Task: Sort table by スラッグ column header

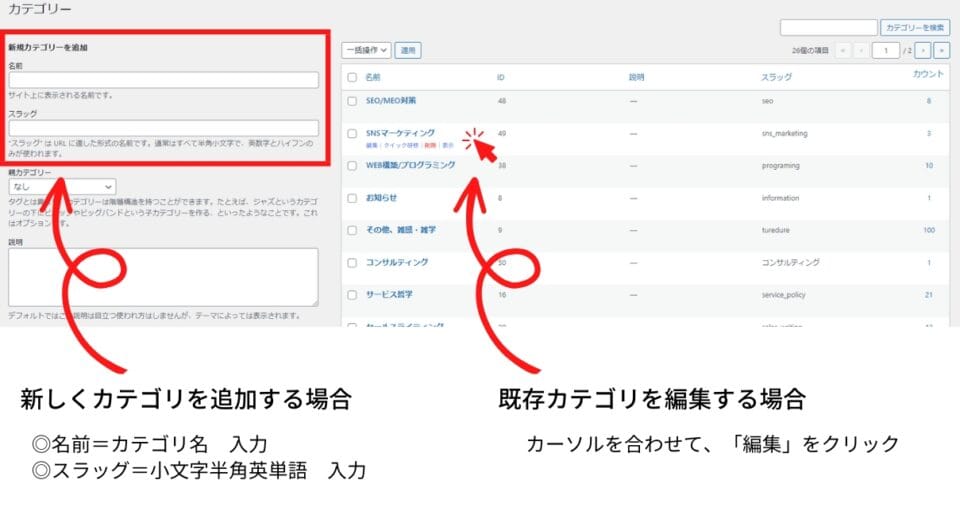Action: point(776,77)
